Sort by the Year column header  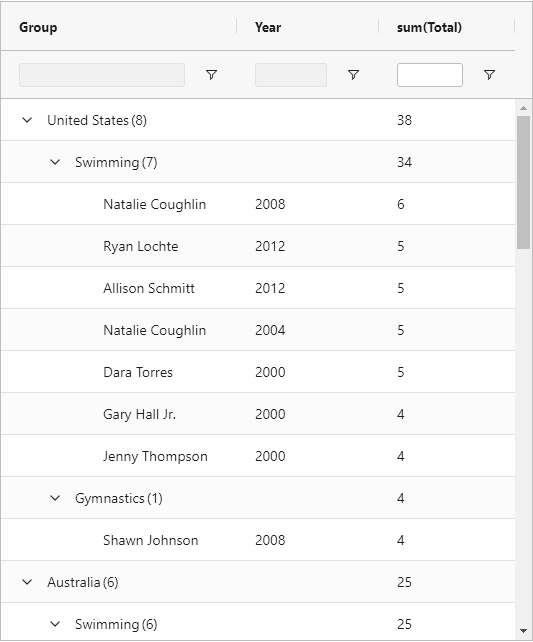pyautogui.click(x=268, y=27)
